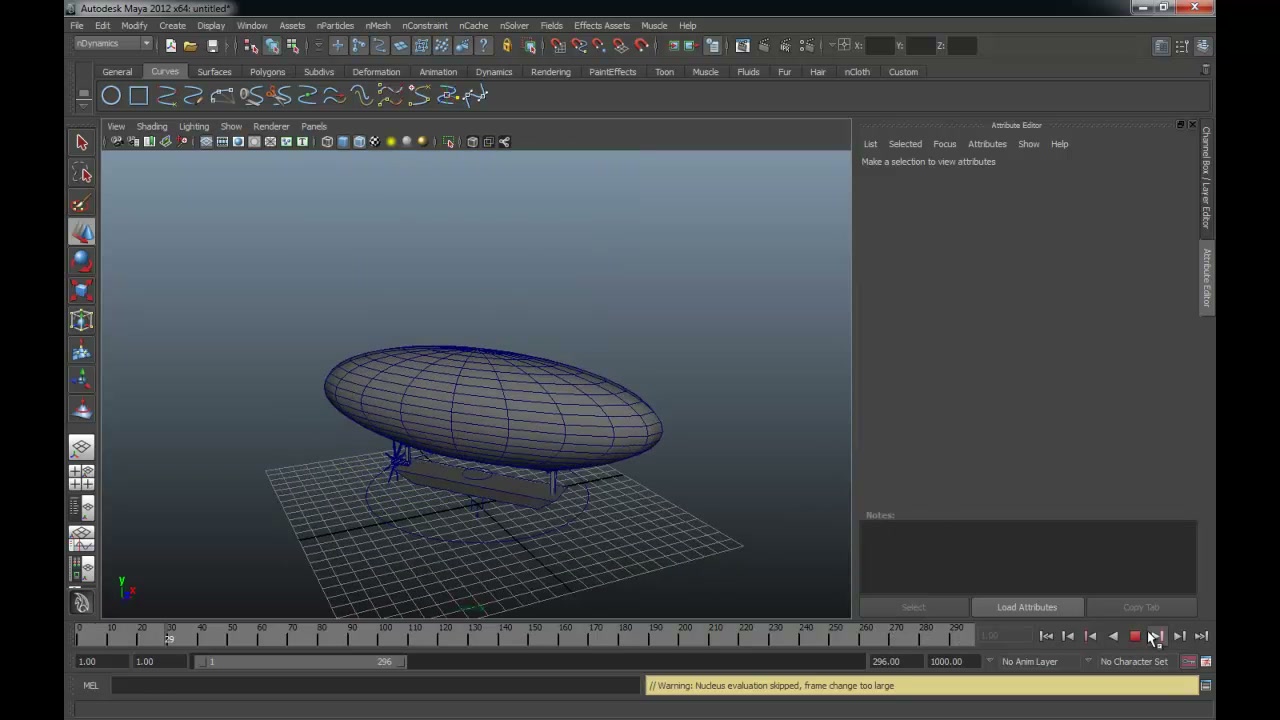Select the Scale tool cube icon
This screenshot has width=1280, height=720.
point(82,291)
